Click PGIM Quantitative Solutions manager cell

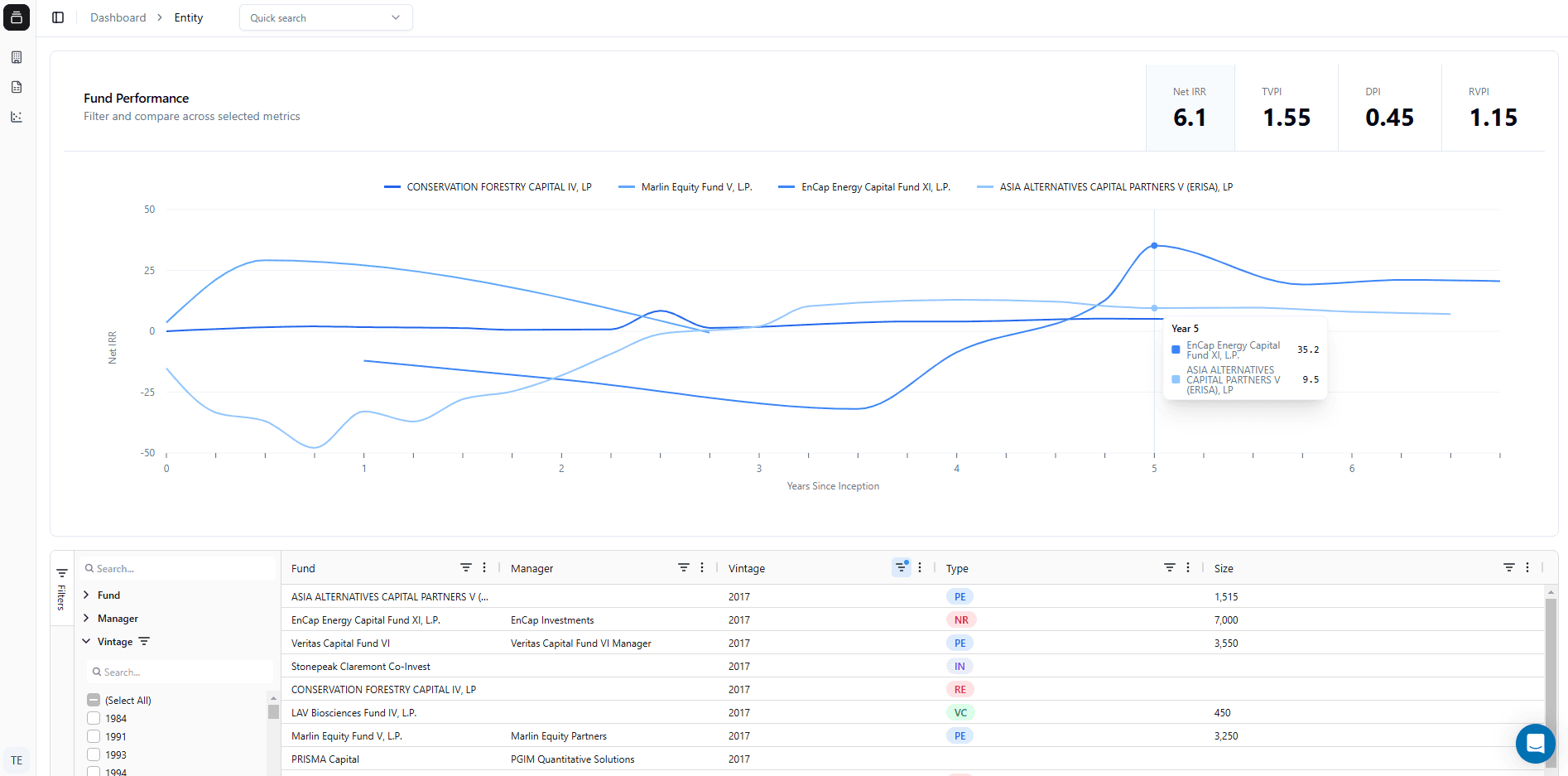[573, 759]
